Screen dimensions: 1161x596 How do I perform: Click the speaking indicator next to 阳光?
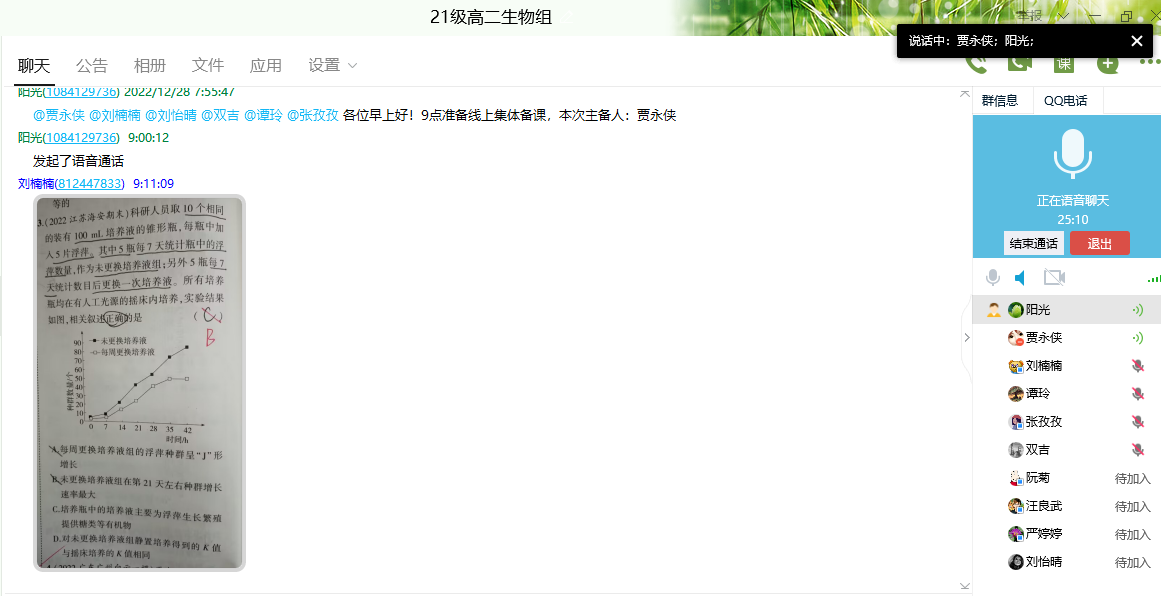[1138, 310]
